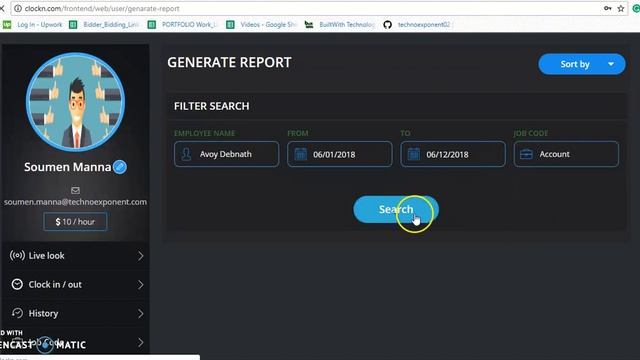Click the Live look broadcast icon
640x360 pixels.
(x=17, y=256)
